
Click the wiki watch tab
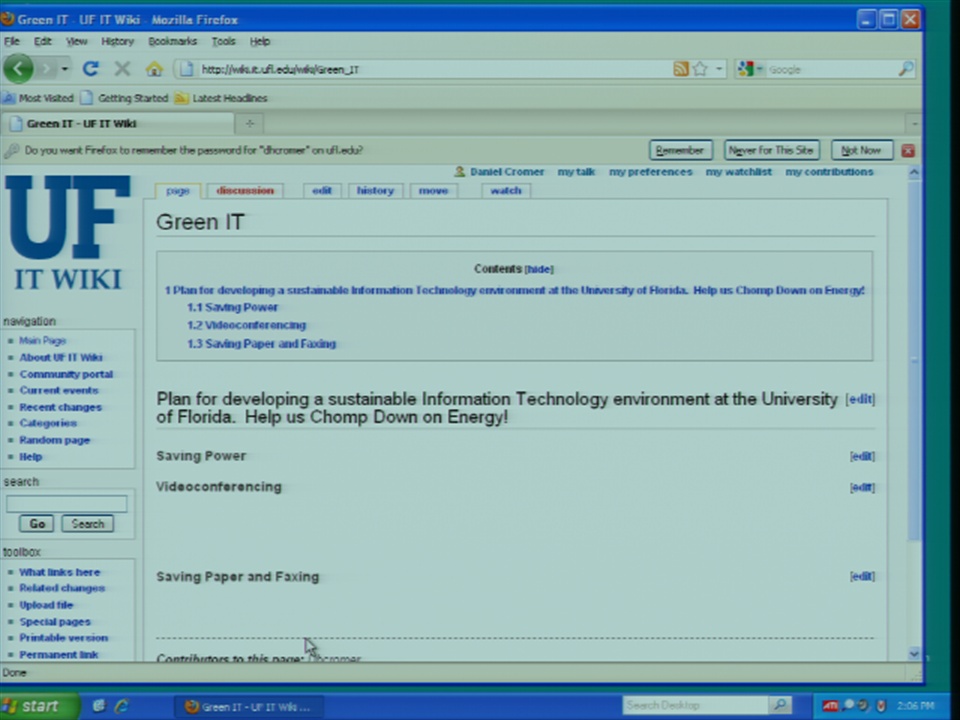tap(506, 190)
